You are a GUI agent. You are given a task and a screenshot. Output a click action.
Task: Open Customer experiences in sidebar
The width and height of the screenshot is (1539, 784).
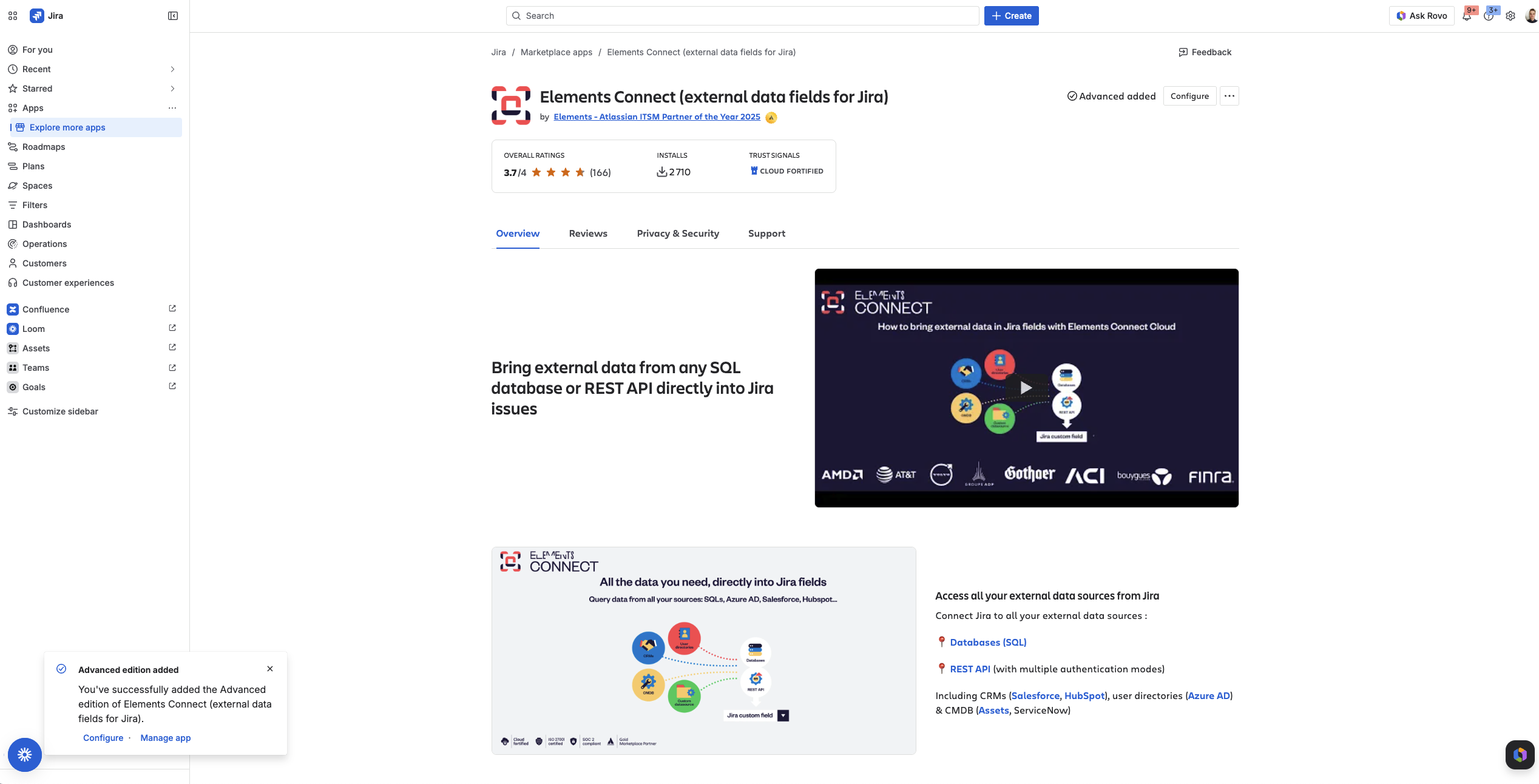(94, 283)
